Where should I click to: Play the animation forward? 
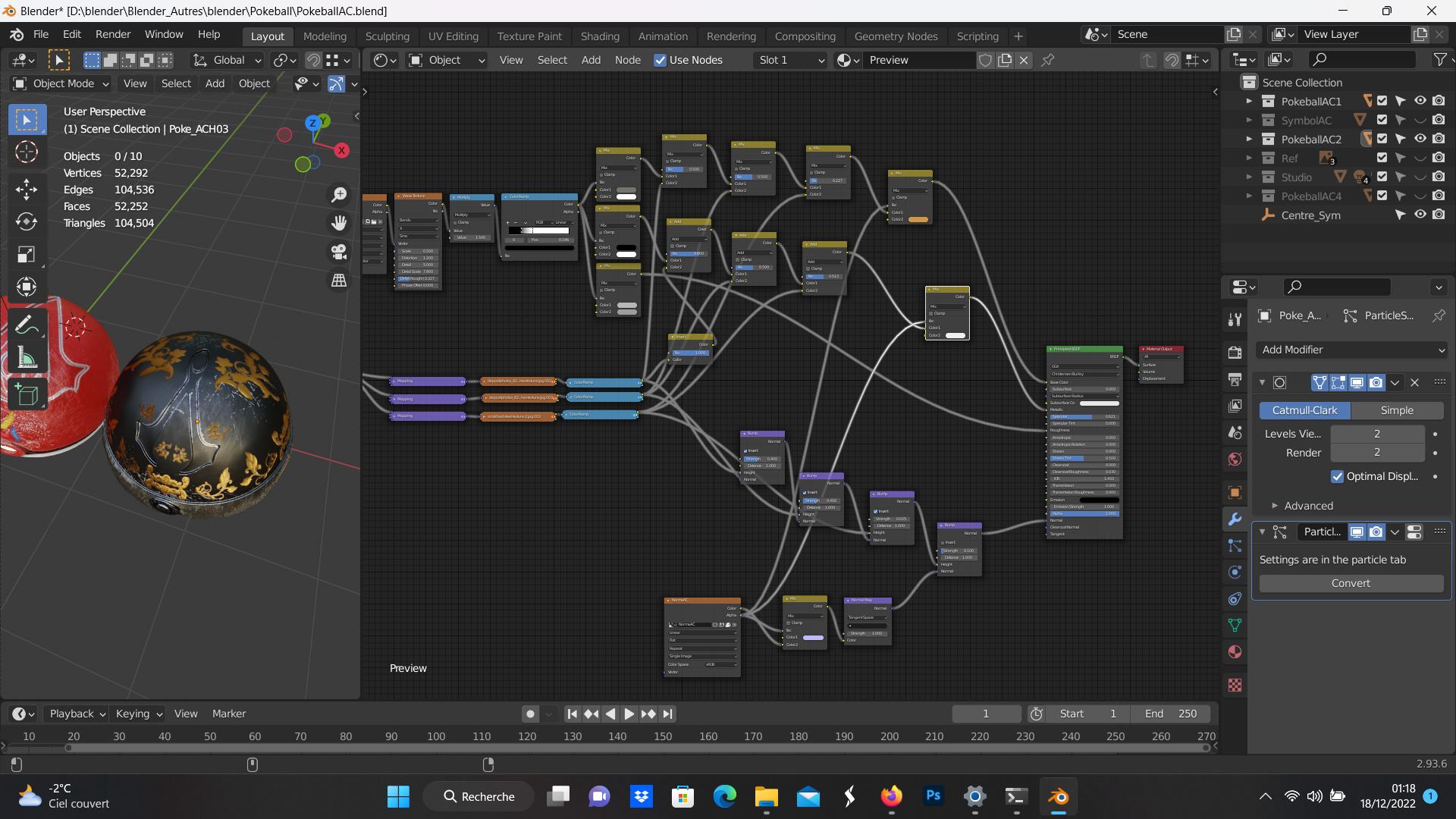point(629,714)
